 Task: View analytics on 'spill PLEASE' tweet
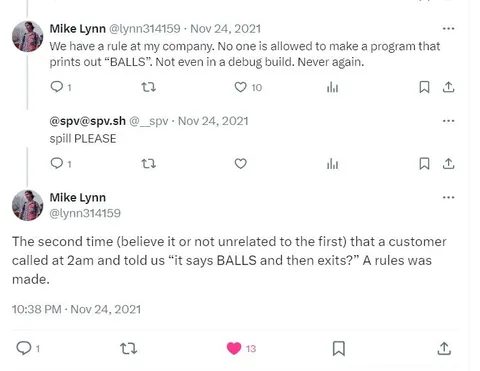coord(332,164)
